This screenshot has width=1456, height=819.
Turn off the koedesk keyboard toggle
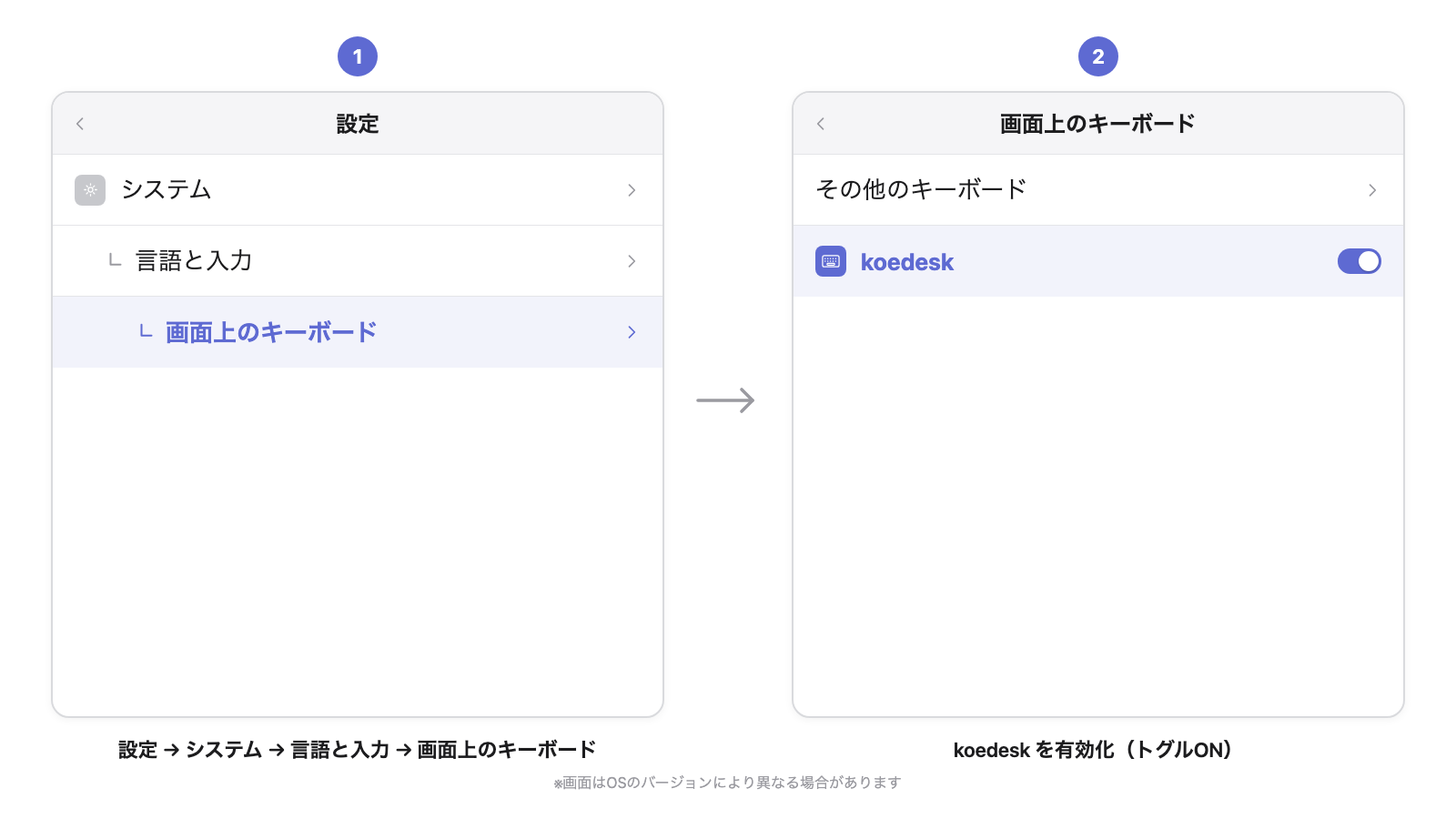1360,261
